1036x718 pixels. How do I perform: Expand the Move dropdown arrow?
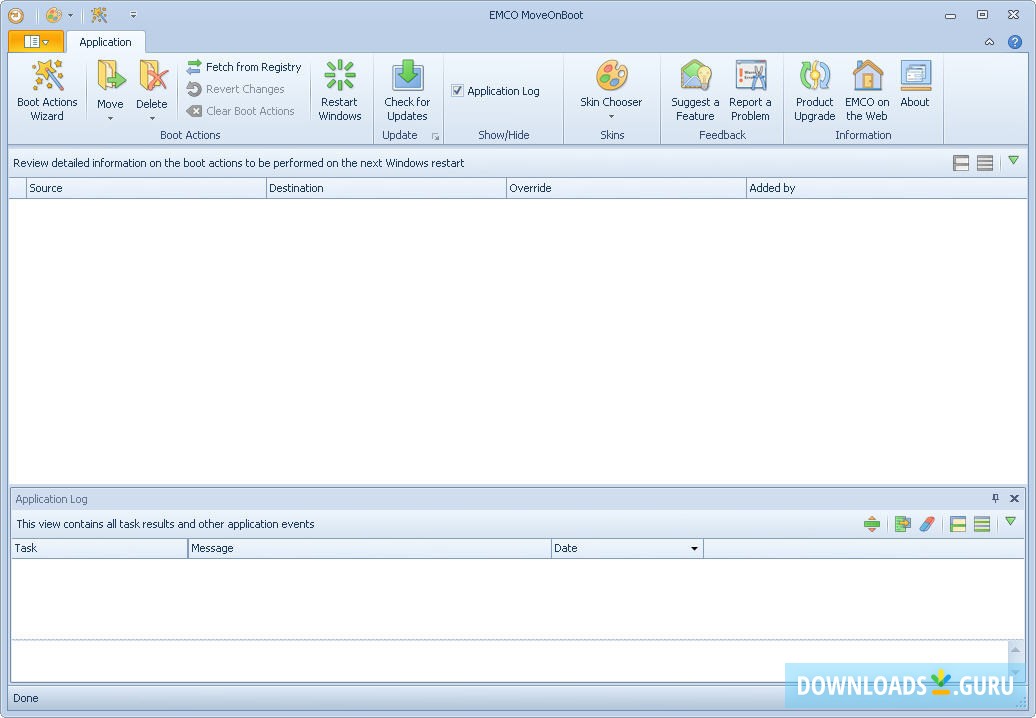[110, 118]
